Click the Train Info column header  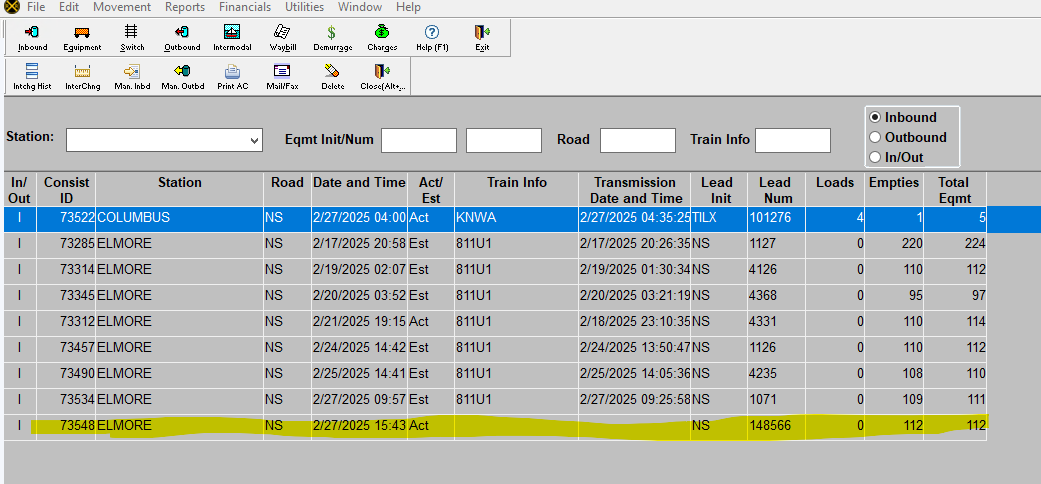point(517,190)
